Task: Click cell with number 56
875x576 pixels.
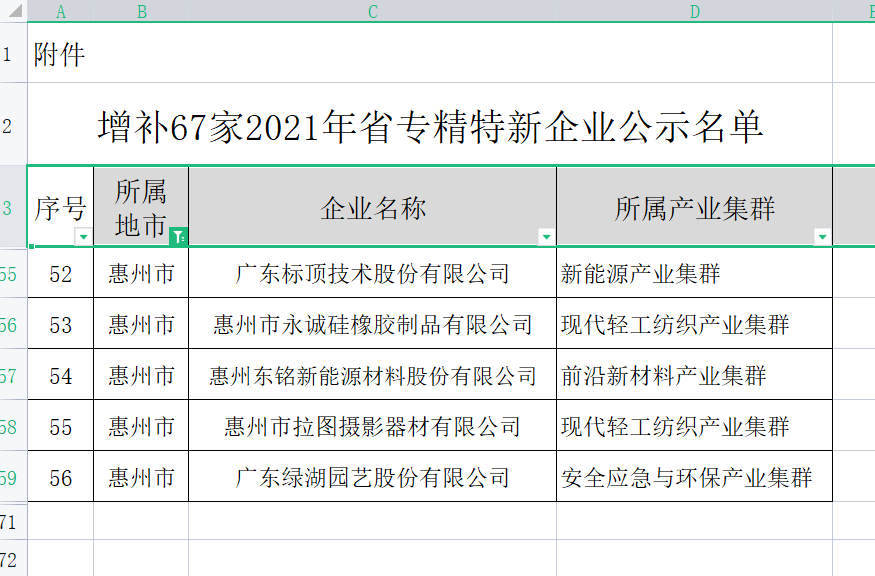Action: pos(61,477)
